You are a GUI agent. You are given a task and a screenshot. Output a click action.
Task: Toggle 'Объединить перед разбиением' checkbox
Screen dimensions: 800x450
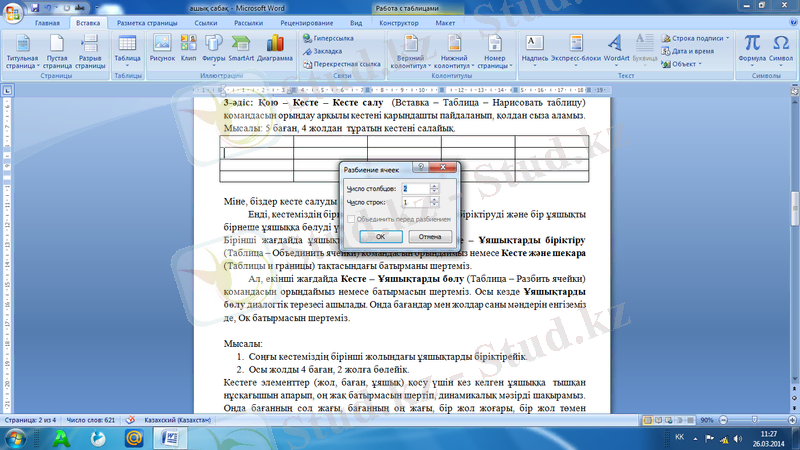[x=349, y=218]
